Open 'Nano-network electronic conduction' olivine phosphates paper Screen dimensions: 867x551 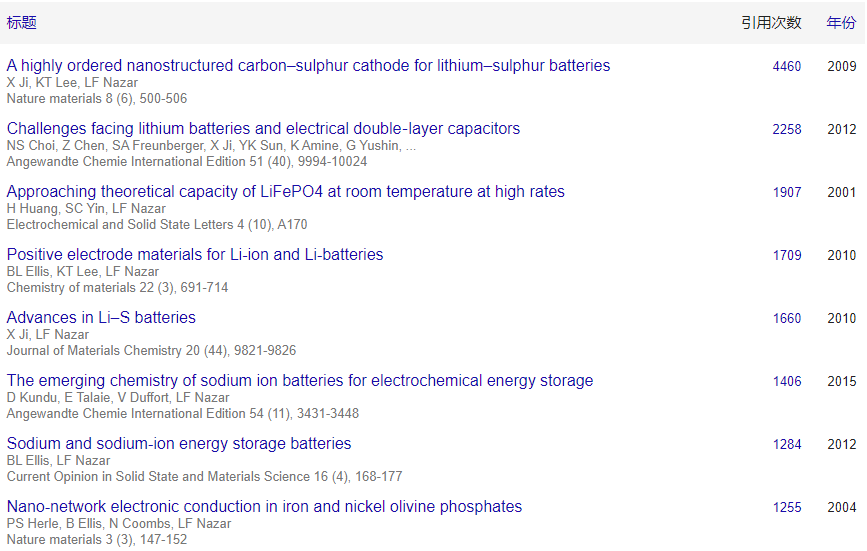point(264,506)
